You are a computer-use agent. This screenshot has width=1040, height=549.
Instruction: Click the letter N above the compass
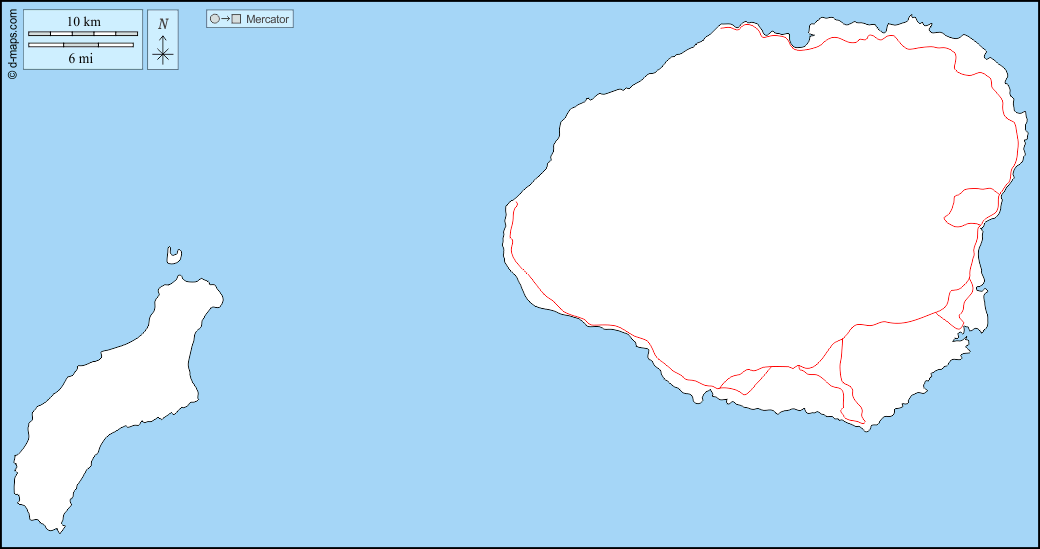(163, 23)
